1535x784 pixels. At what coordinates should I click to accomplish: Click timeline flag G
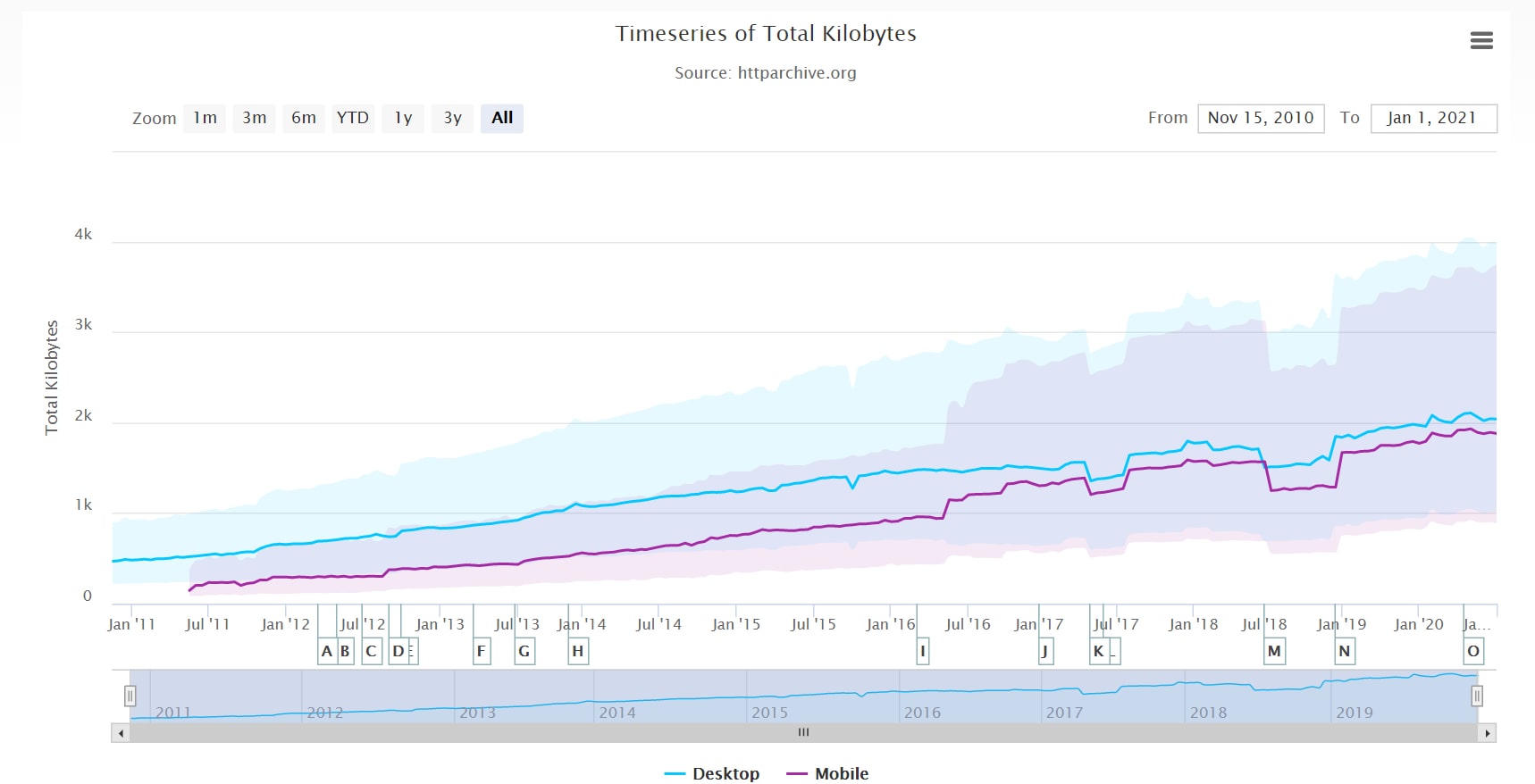coord(524,651)
